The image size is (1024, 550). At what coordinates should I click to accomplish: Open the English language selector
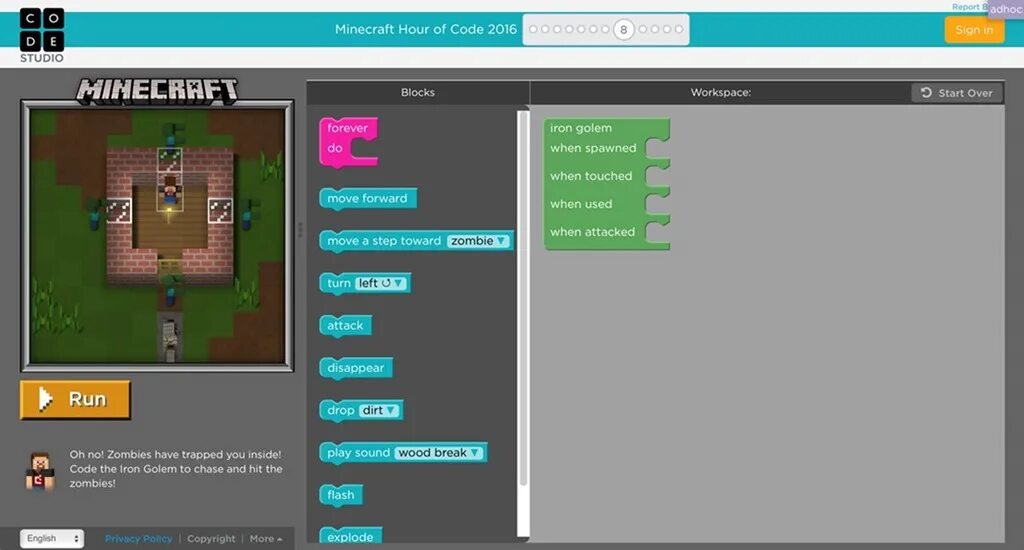[52, 538]
